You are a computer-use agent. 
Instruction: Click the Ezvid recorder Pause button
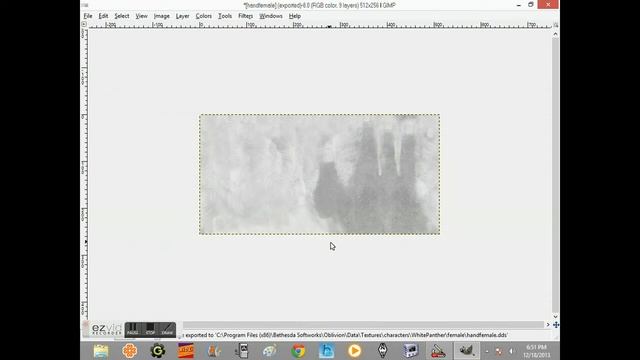click(133, 329)
